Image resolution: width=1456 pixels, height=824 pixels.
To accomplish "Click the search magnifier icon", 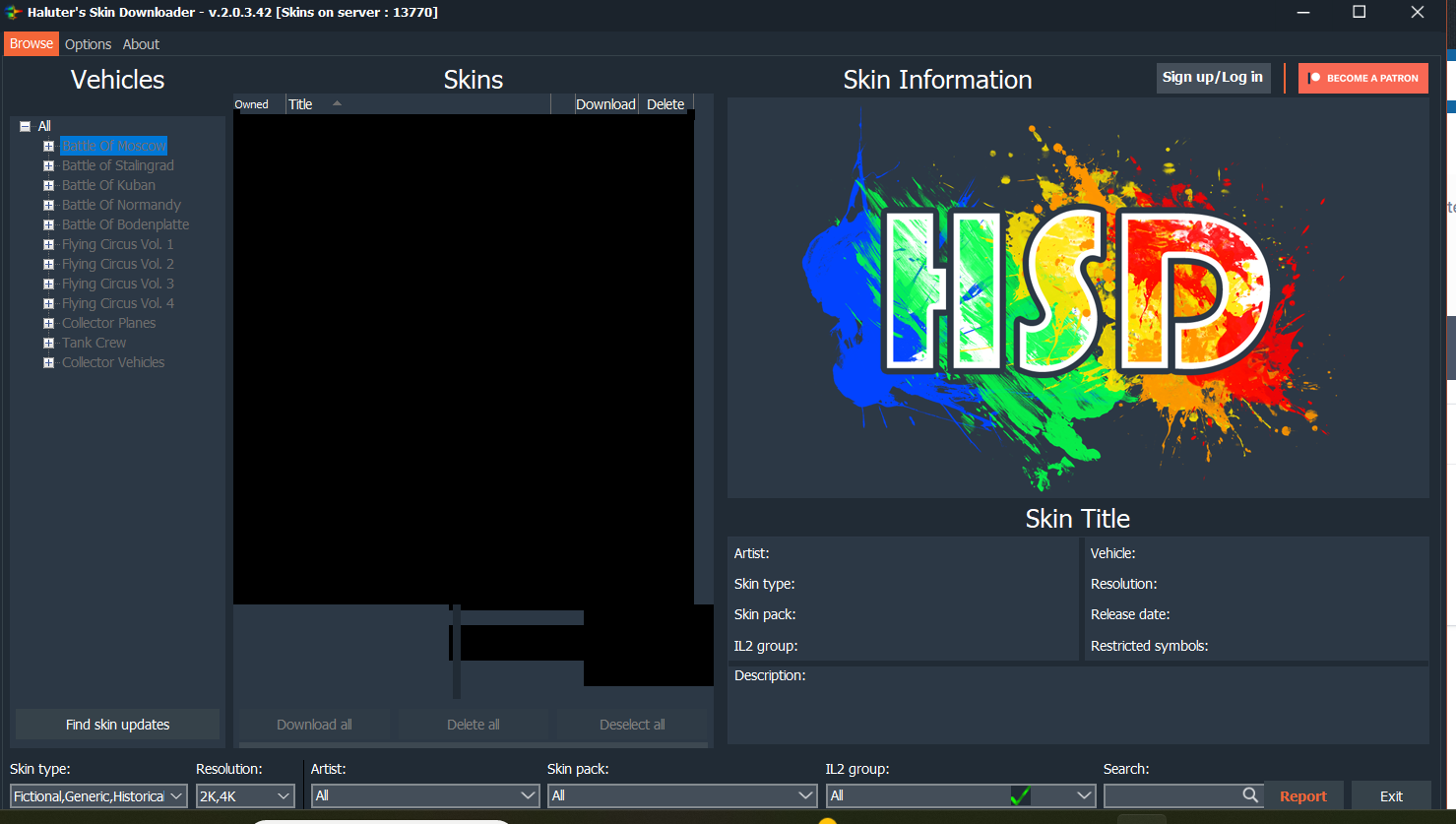I will (1250, 795).
